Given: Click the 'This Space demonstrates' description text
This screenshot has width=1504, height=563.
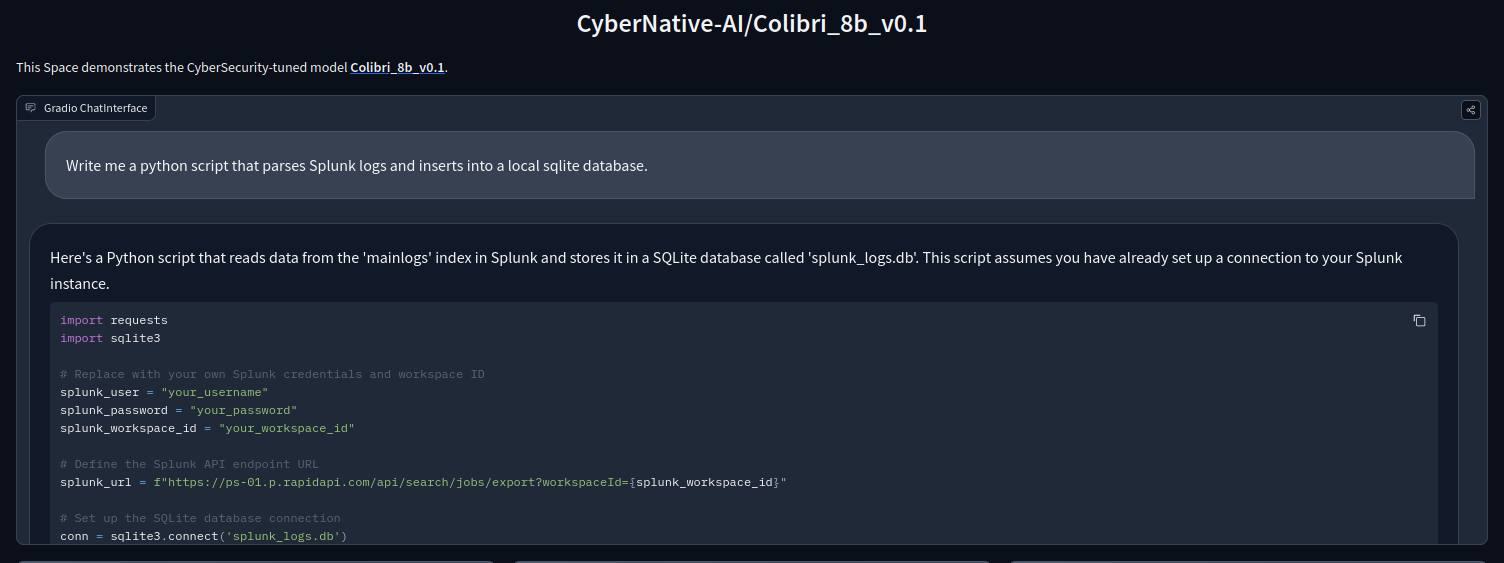Looking at the screenshot, I should tap(180, 68).
